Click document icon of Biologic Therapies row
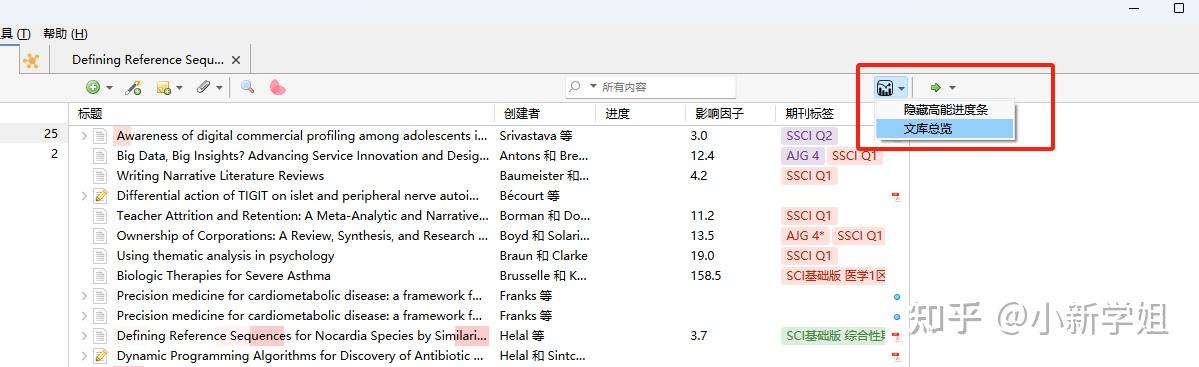This screenshot has width=1199, height=367. tap(100, 275)
